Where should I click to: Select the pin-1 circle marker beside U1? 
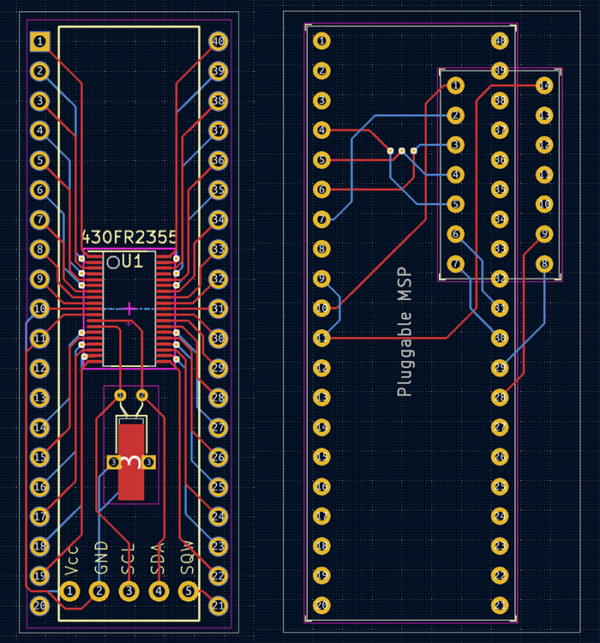114,263
